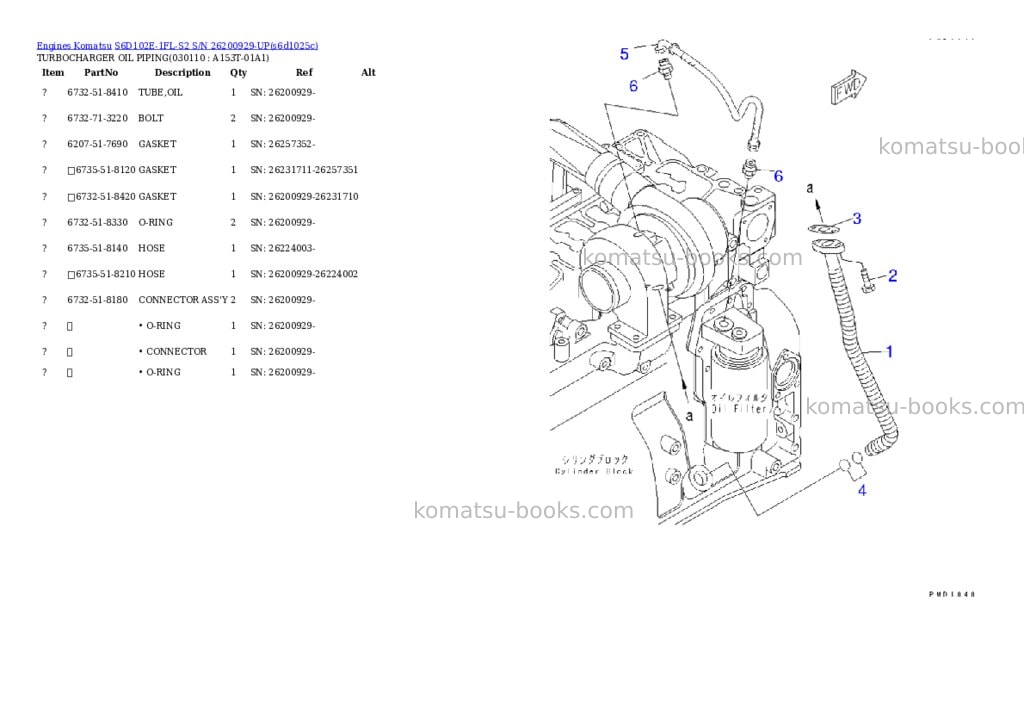Click the TUBE,OIL description

[161, 93]
